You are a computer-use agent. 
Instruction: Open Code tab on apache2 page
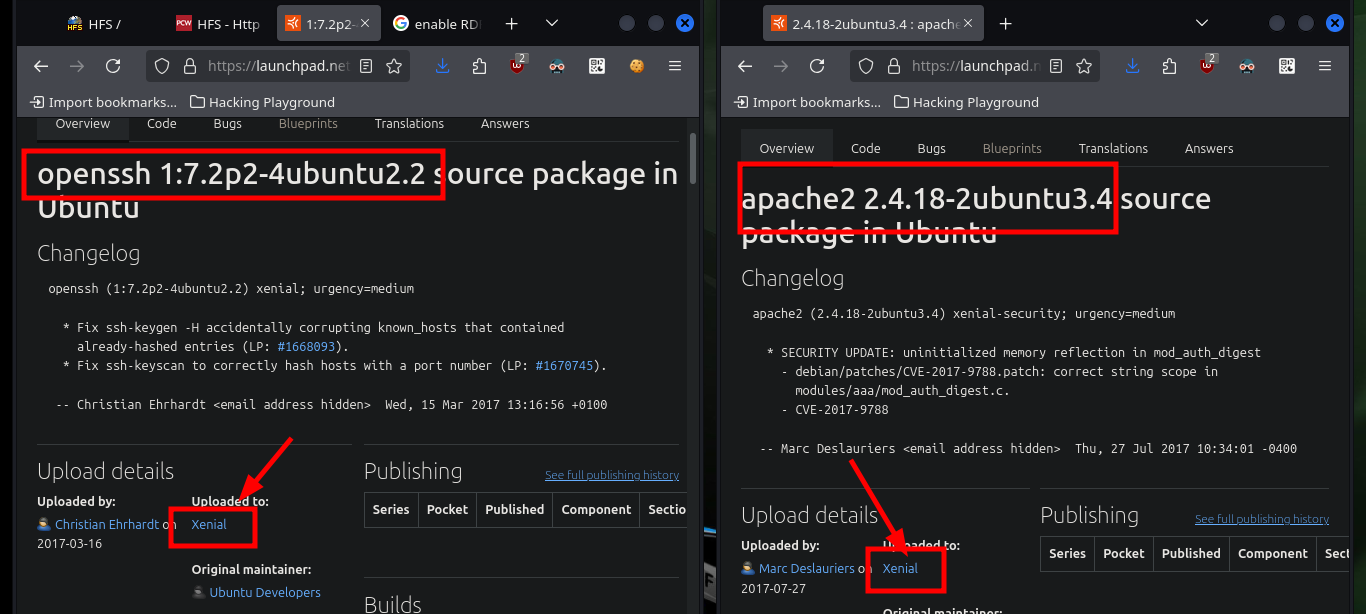click(866, 148)
